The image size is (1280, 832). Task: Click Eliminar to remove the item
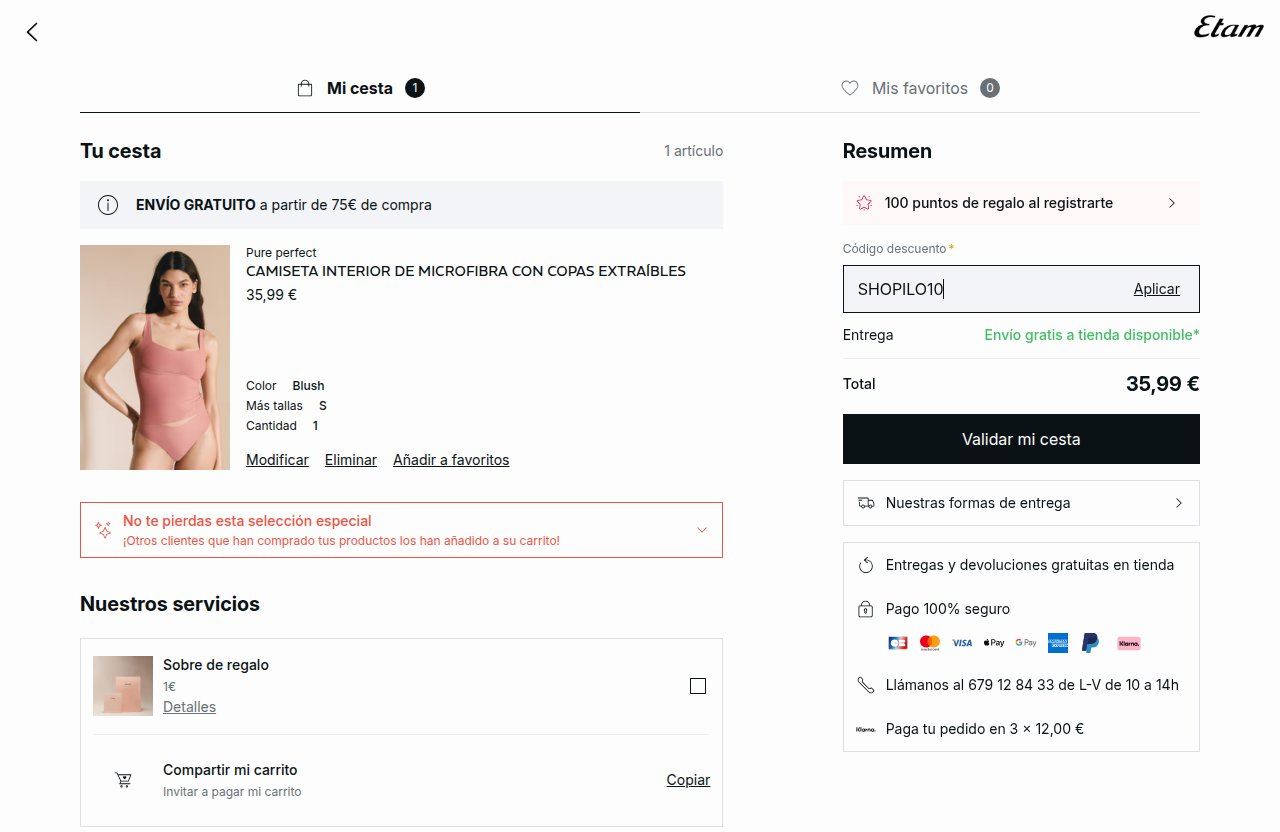[351, 460]
